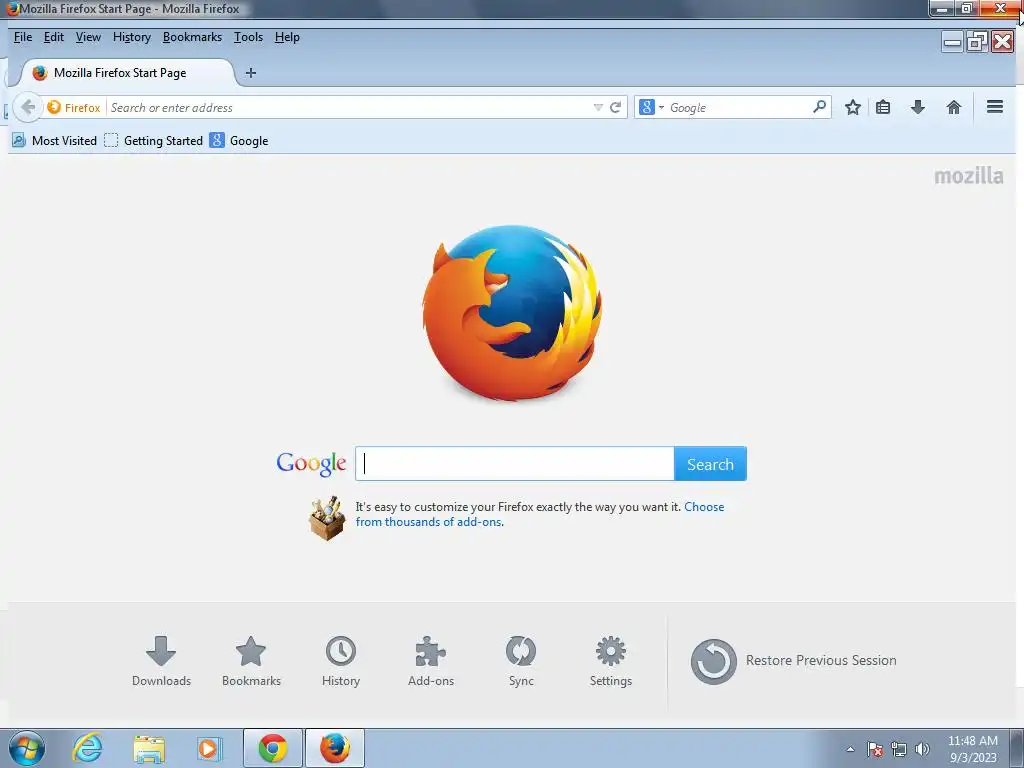Screen dimensions: 1024x768
Task: Click the blue Search button
Action: 710,464
